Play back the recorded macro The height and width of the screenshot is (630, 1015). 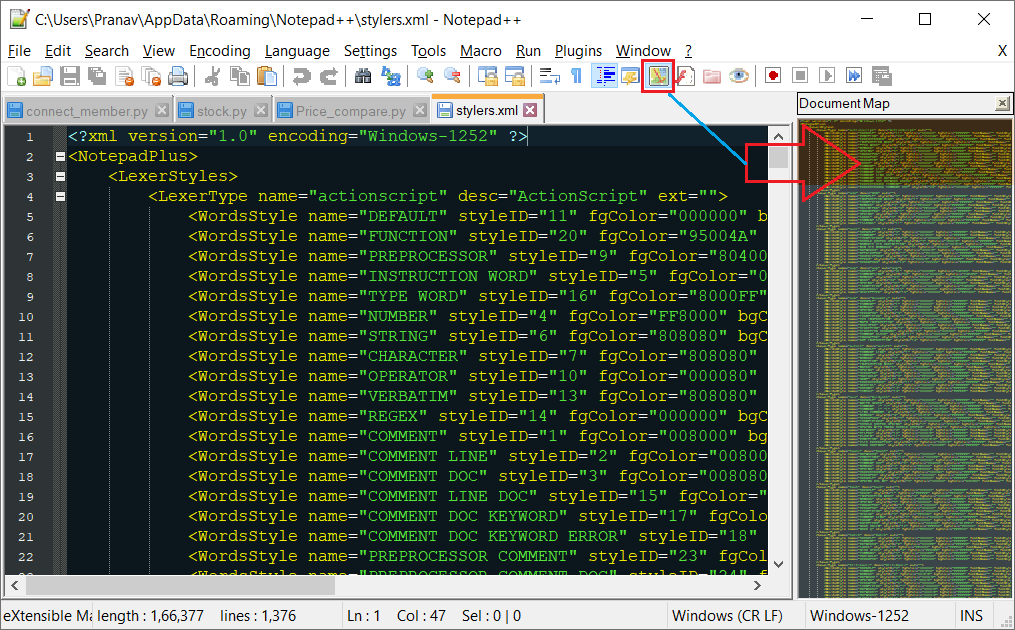coord(827,76)
